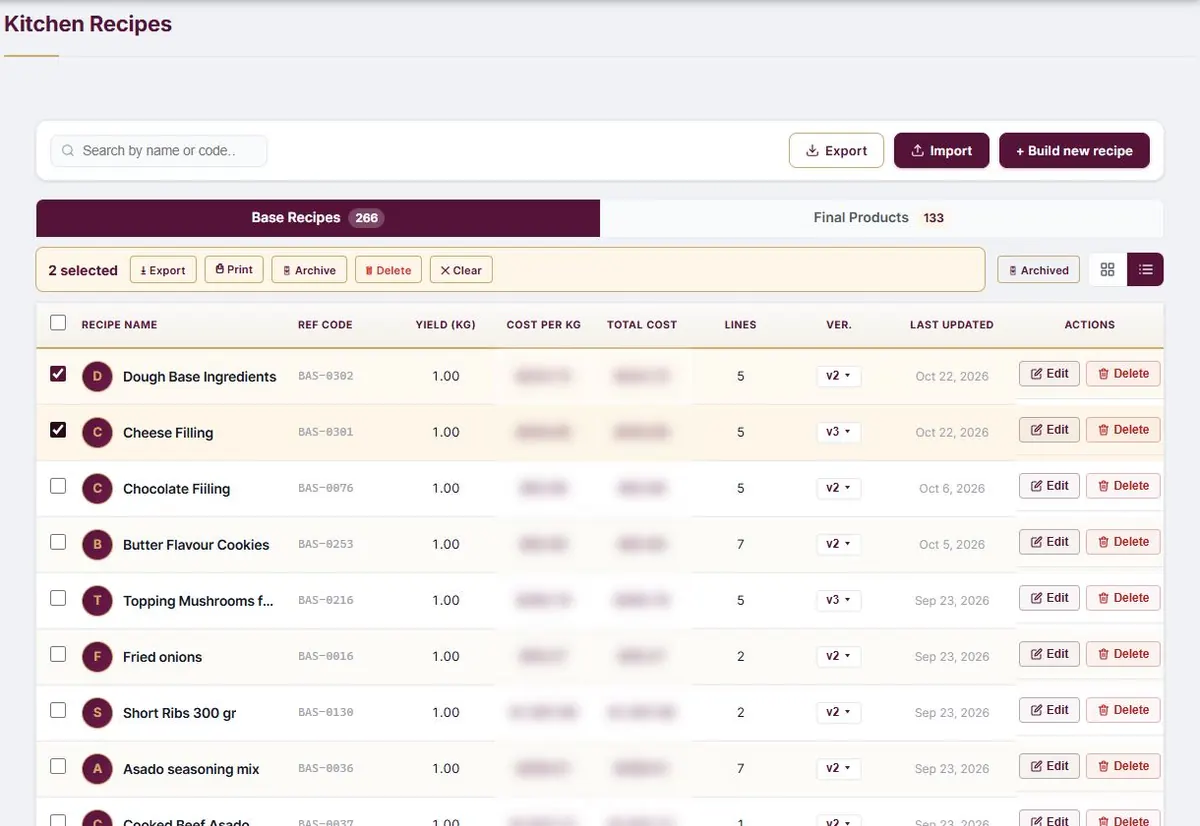The height and width of the screenshot is (826, 1200).
Task: Delete Fried onions recipe row
Action: 1123,653
